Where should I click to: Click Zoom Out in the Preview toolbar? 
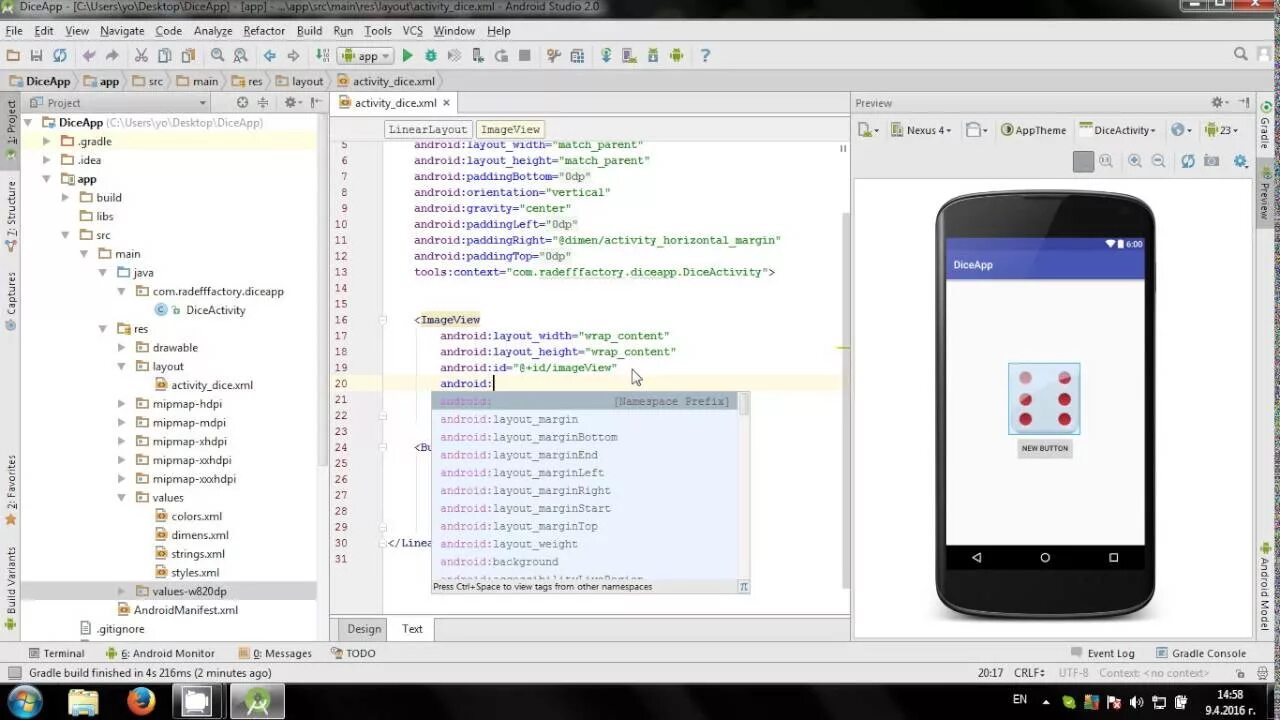click(1158, 160)
